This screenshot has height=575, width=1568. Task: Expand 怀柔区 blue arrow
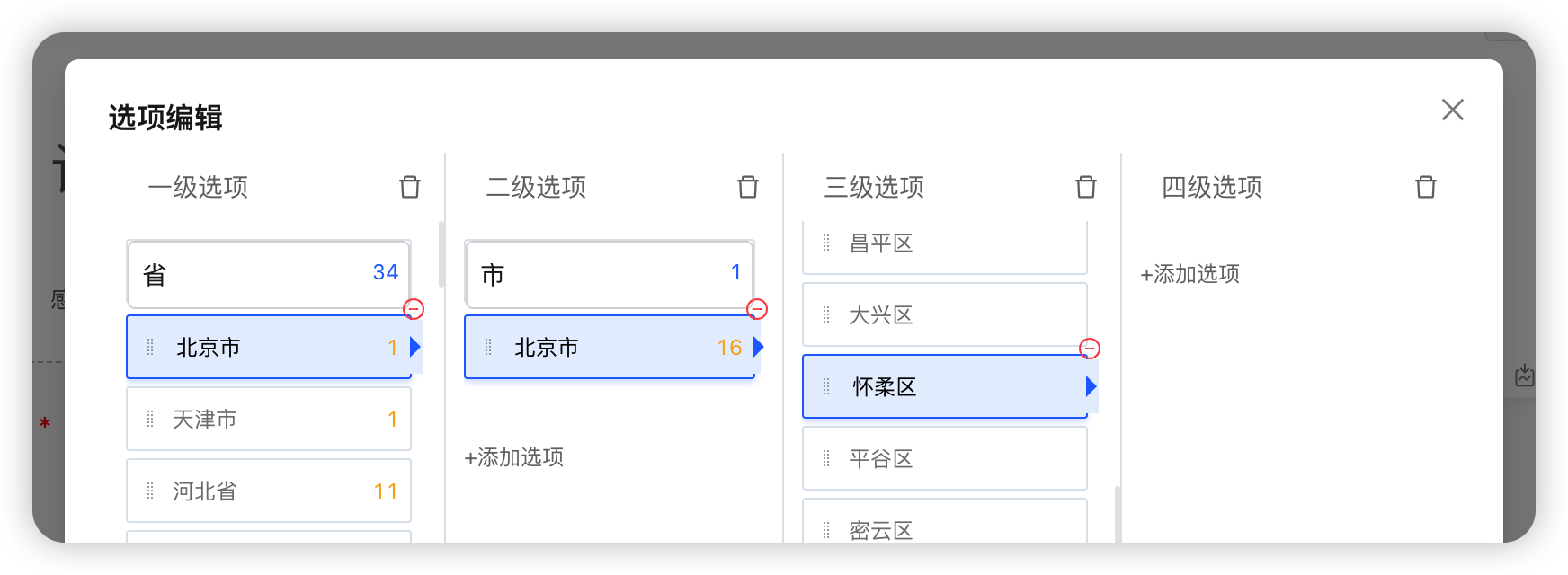(x=1091, y=386)
